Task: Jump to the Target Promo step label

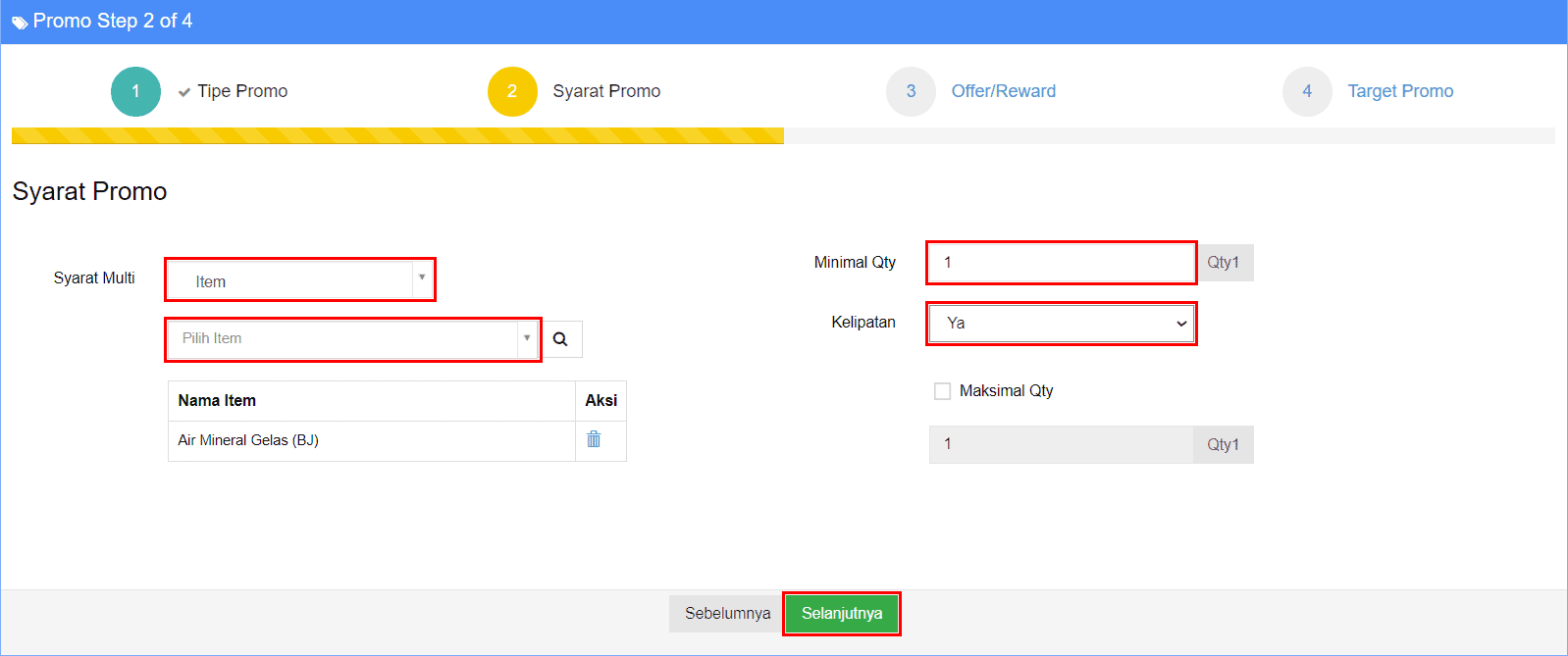Action: (1400, 91)
